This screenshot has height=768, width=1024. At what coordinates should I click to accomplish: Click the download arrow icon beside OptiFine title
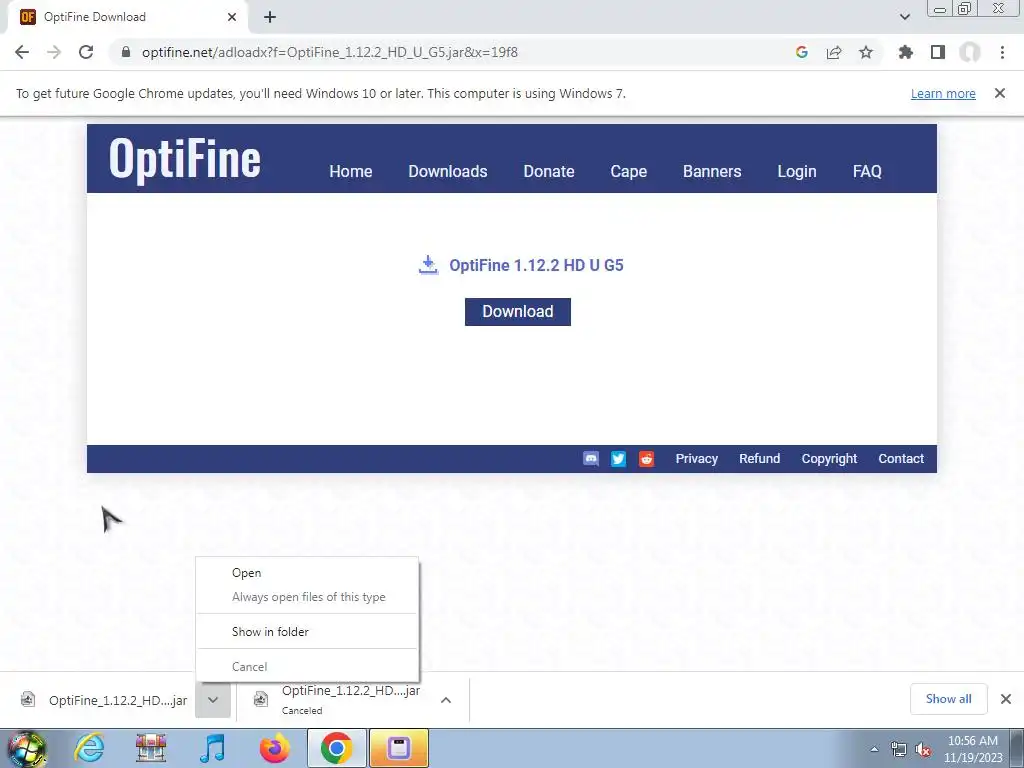(x=428, y=265)
